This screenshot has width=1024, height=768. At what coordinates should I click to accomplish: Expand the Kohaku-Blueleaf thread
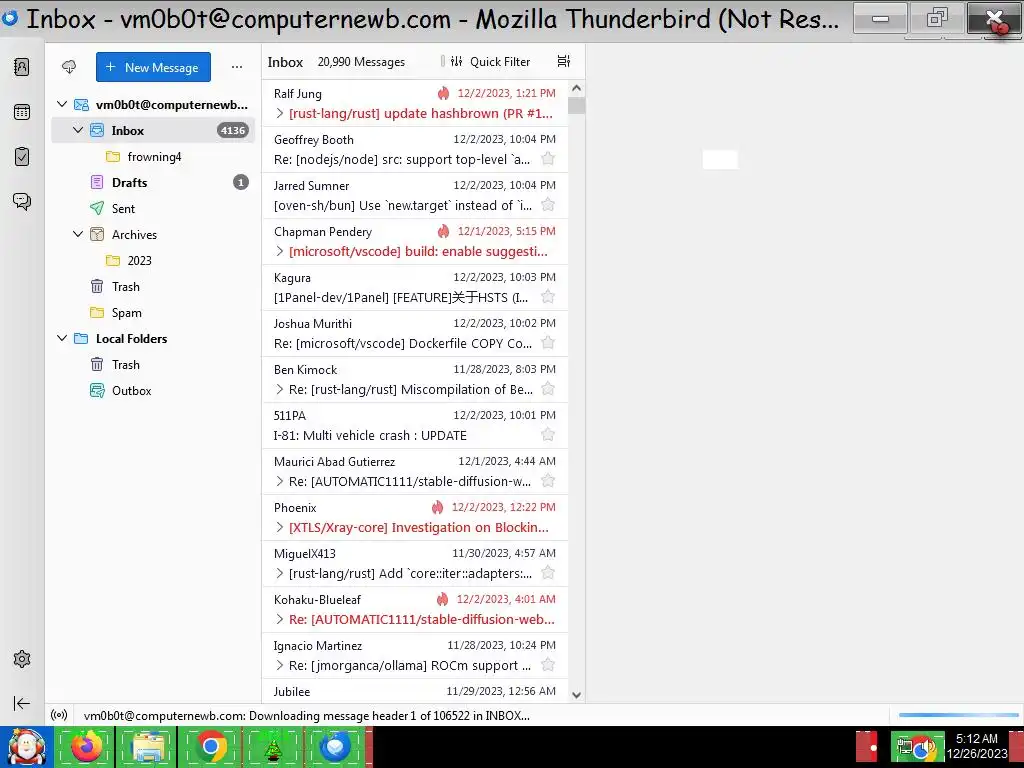coord(280,619)
